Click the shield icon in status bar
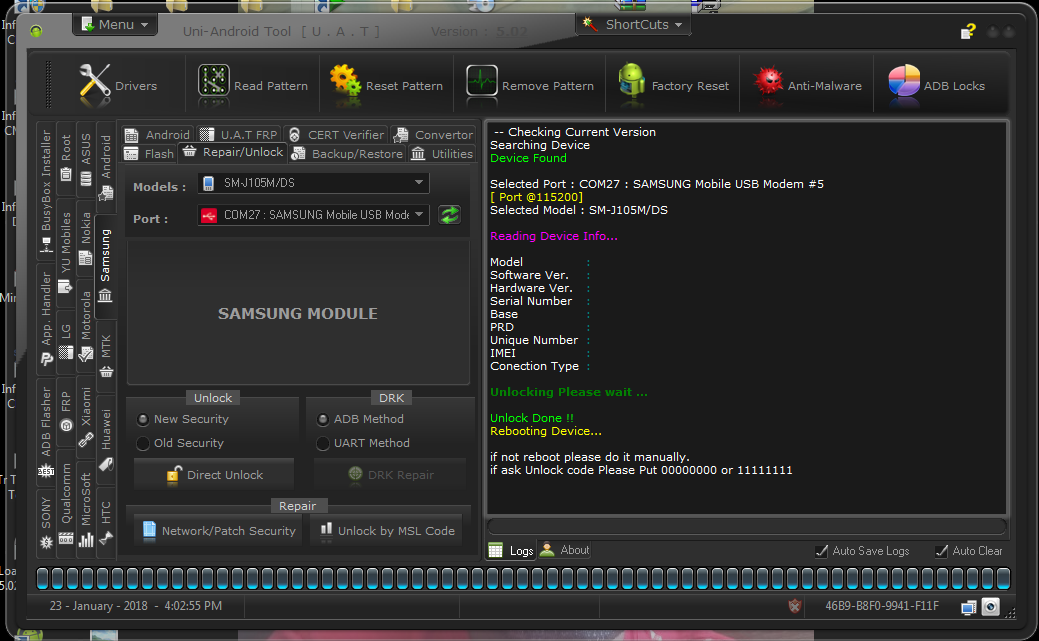 click(795, 606)
